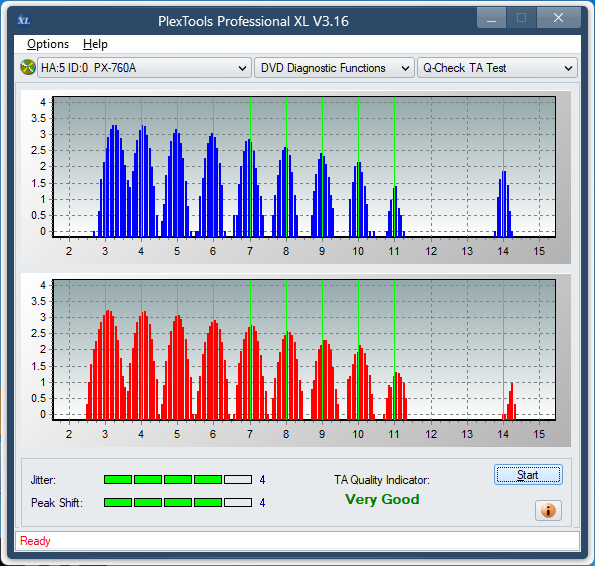Screen dimensions: 595x566
Task: Click the Start button
Action: pyautogui.click(x=528, y=475)
